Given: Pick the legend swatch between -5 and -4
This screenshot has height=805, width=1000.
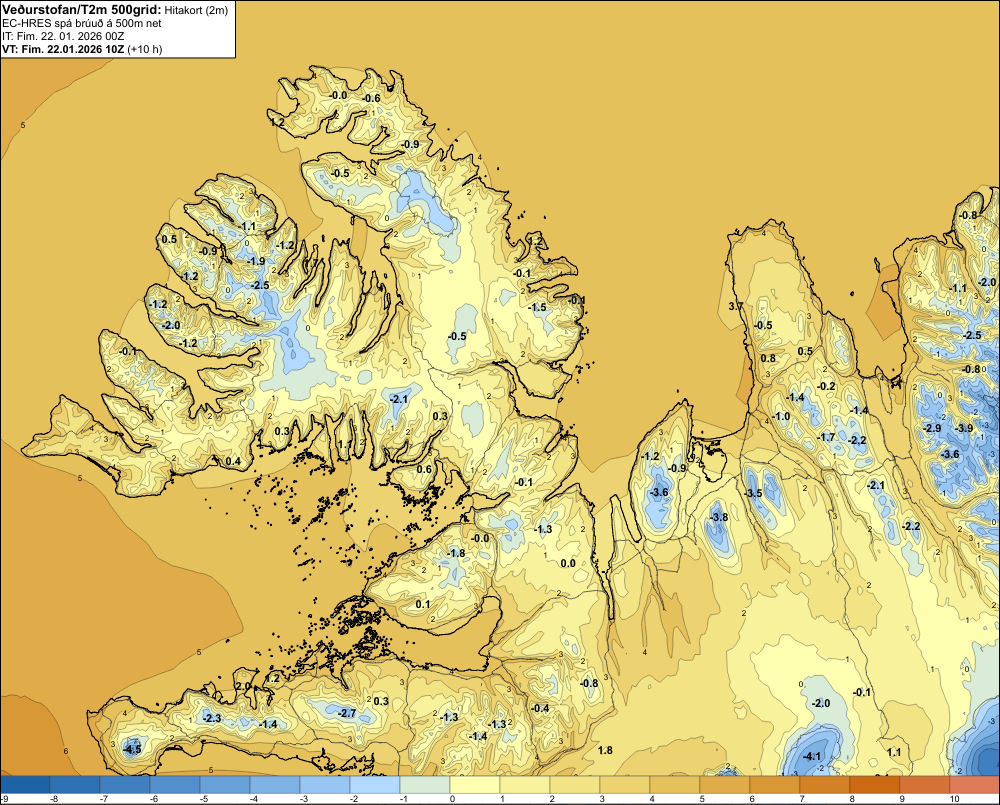Looking at the screenshot, I should (225, 784).
